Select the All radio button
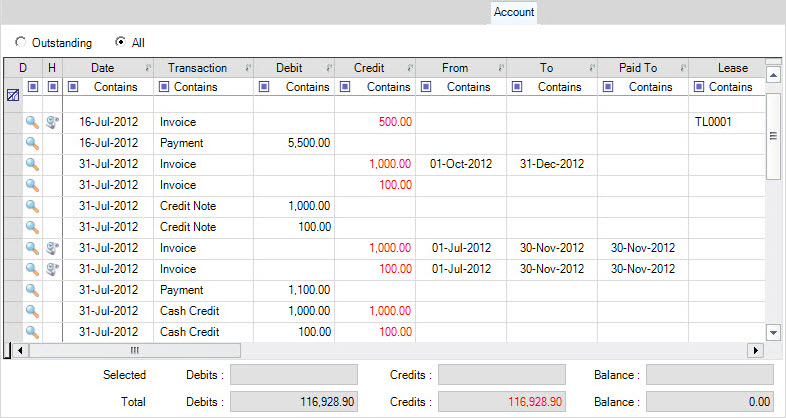Image resolution: width=786 pixels, height=418 pixels. (x=120, y=42)
